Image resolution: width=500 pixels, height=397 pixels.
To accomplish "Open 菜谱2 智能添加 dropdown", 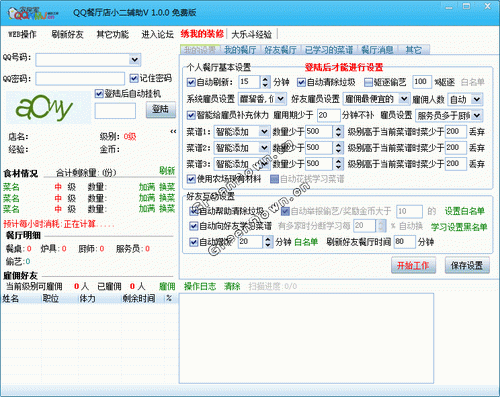I will point(264,147).
